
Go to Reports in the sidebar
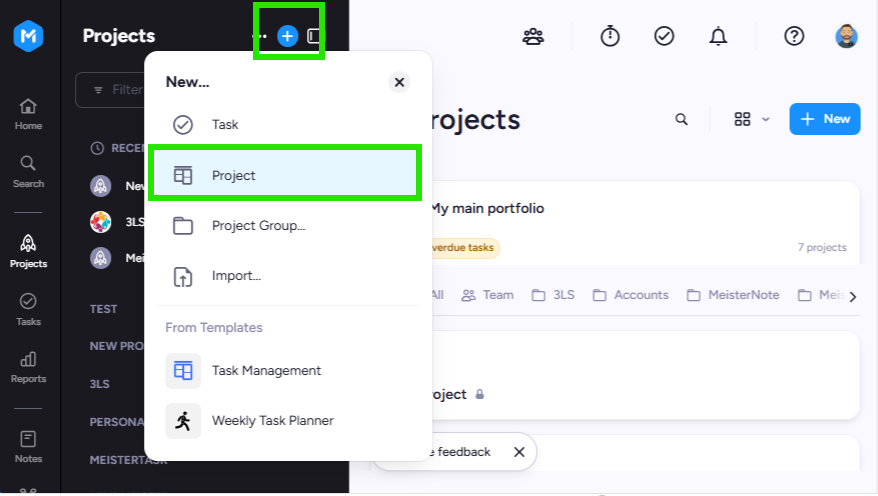28,367
